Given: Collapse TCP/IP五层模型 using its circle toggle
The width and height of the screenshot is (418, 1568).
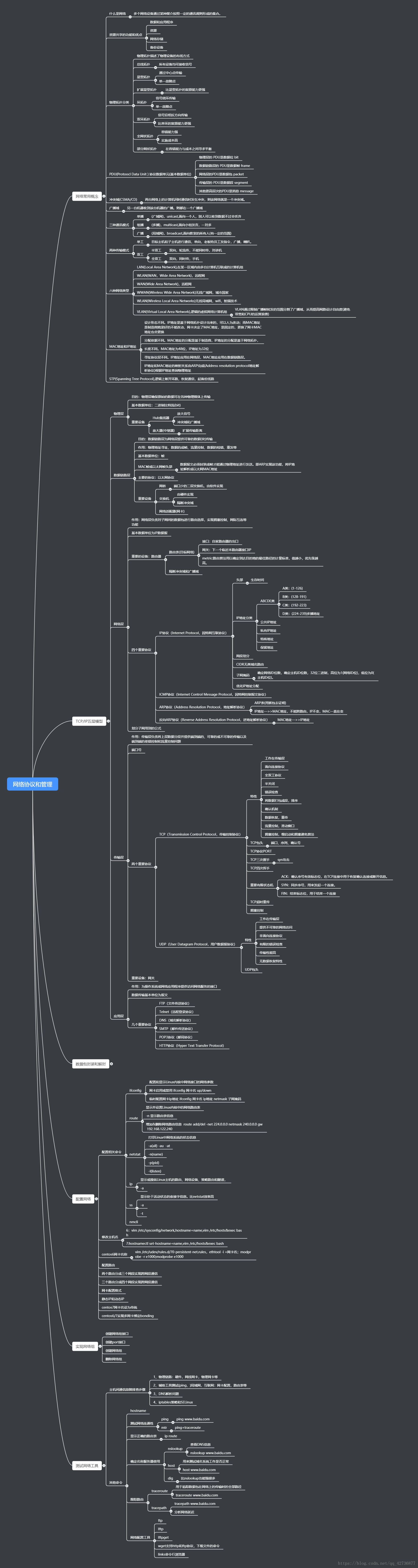Looking at the screenshot, I should [109, 721].
